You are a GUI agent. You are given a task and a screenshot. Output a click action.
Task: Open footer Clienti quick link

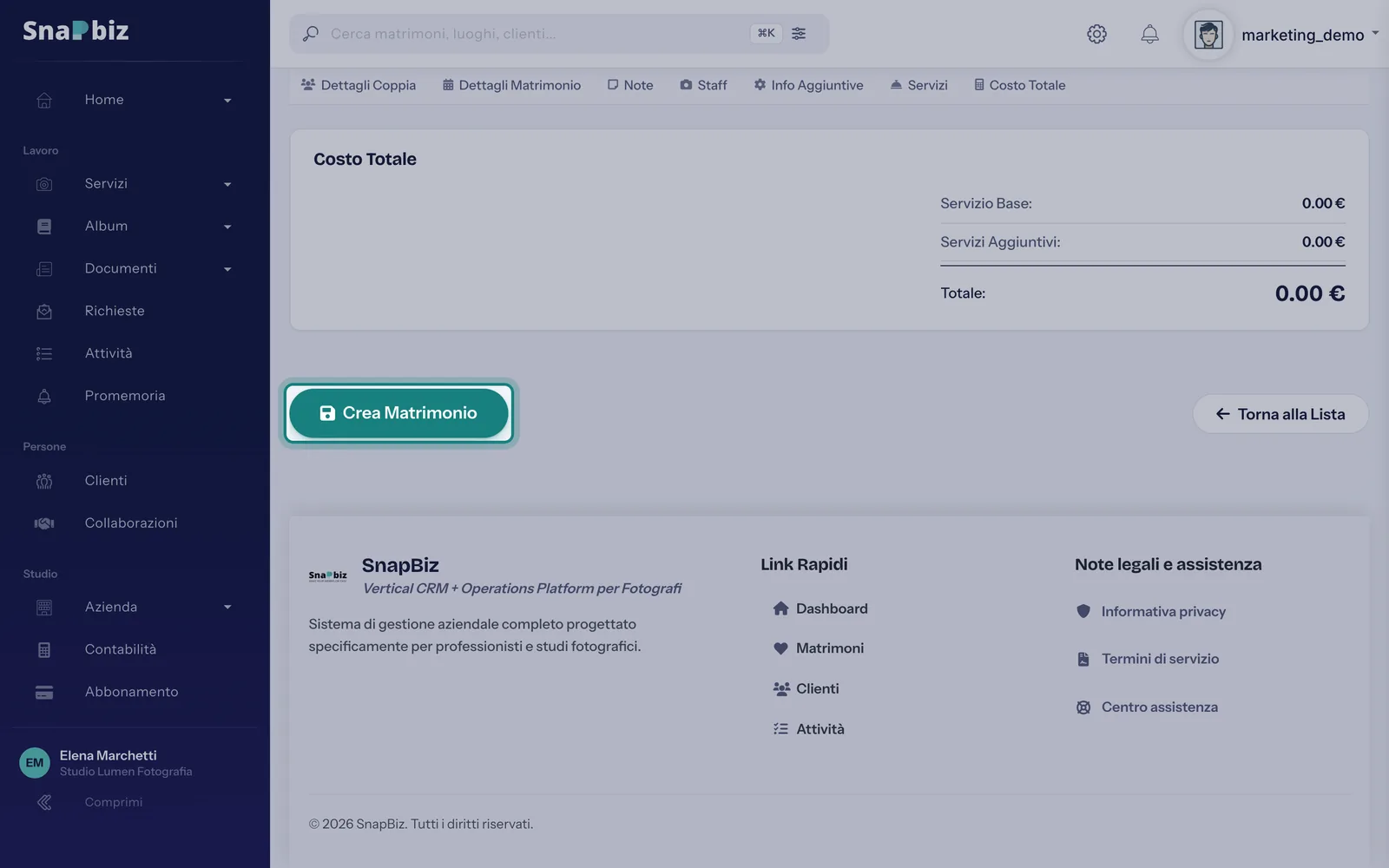(806, 688)
